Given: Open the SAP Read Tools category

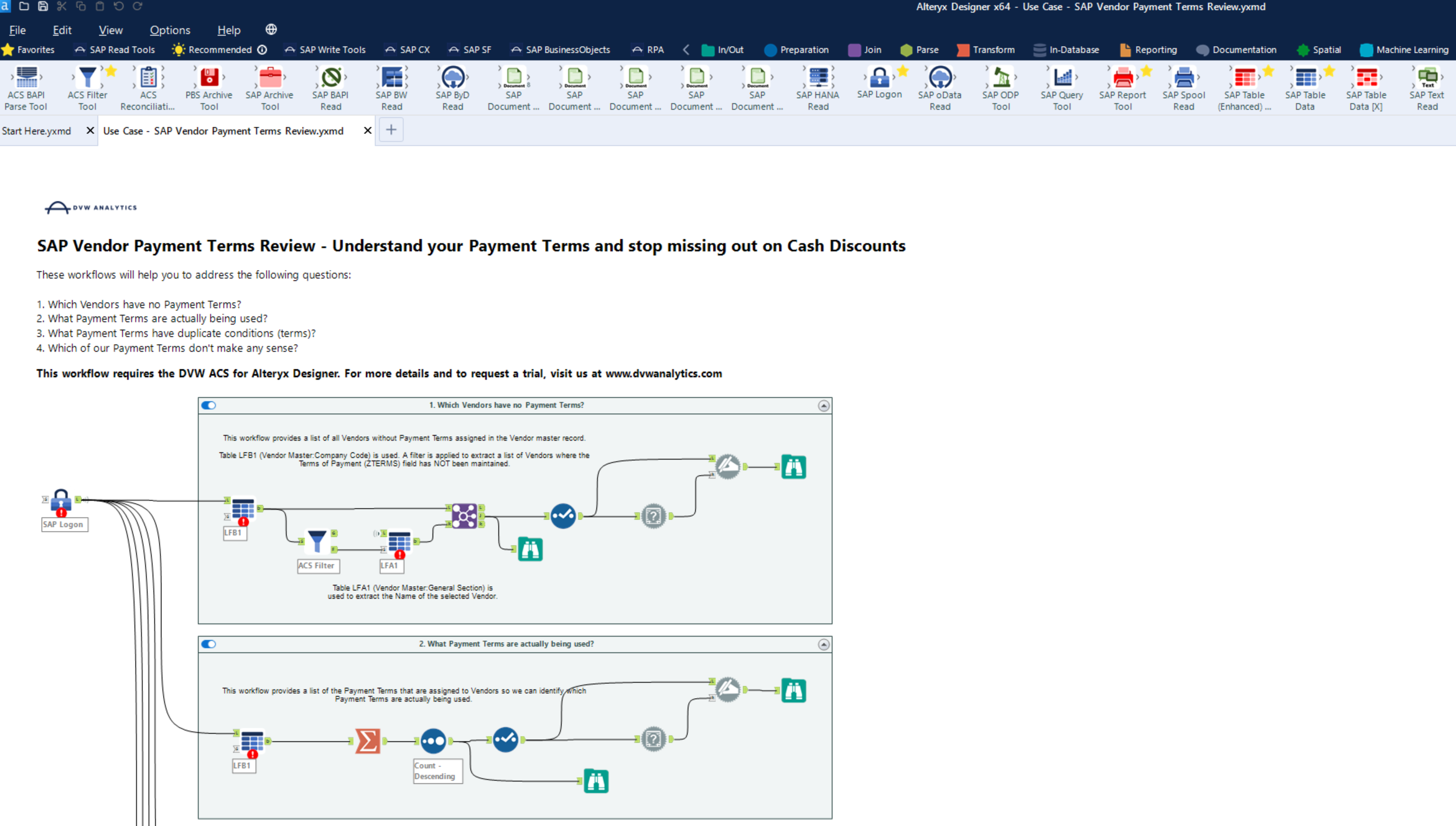Looking at the screenshot, I should click(x=115, y=50).
